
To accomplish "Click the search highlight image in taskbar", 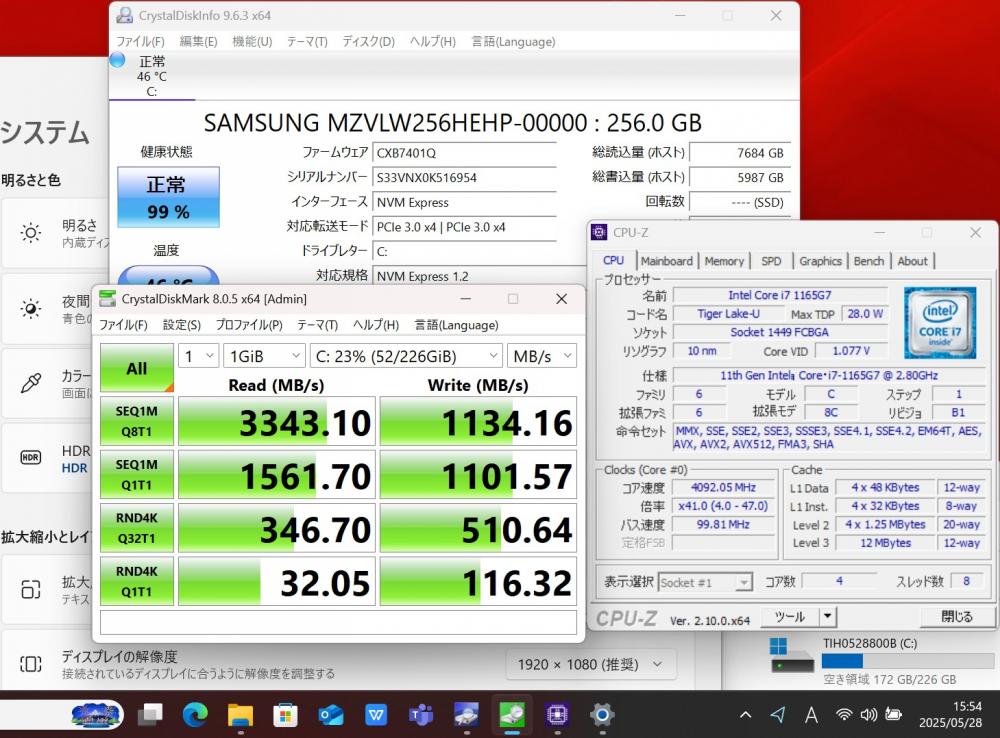I will (x=96, y=715).
